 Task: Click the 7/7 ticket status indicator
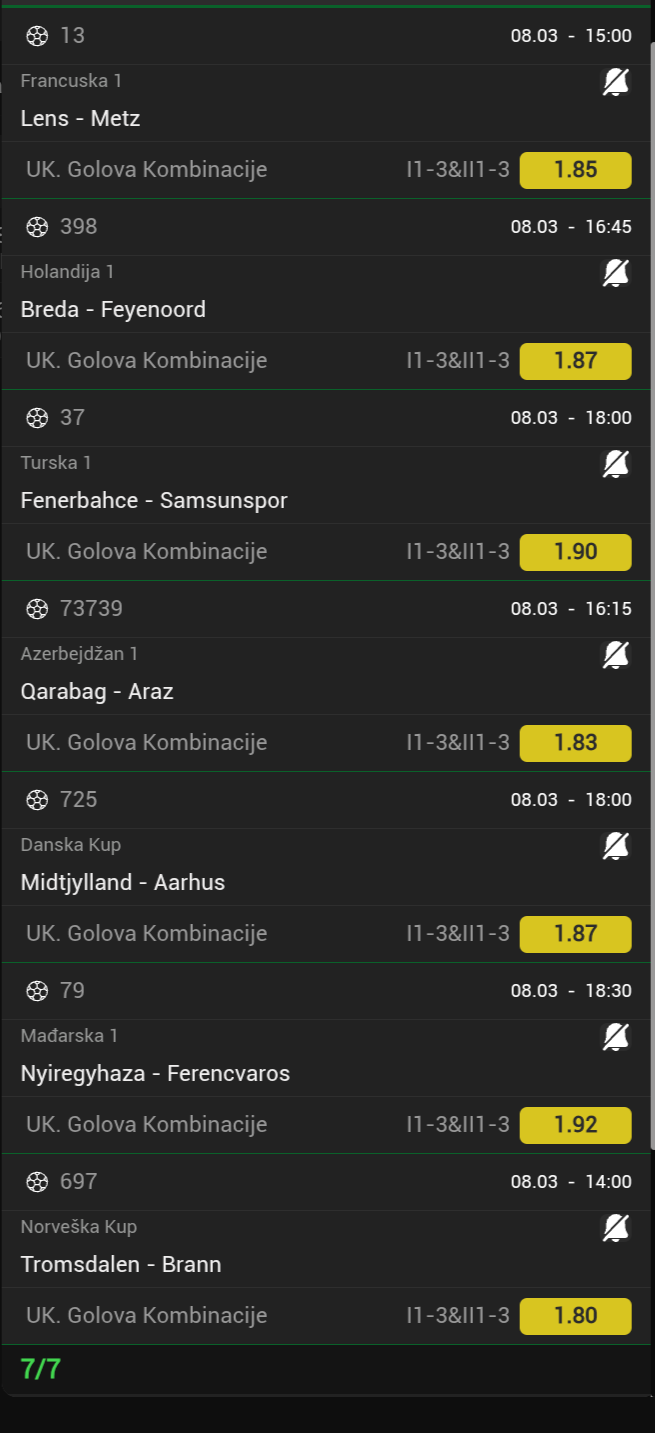click(x=41, y=1370)
